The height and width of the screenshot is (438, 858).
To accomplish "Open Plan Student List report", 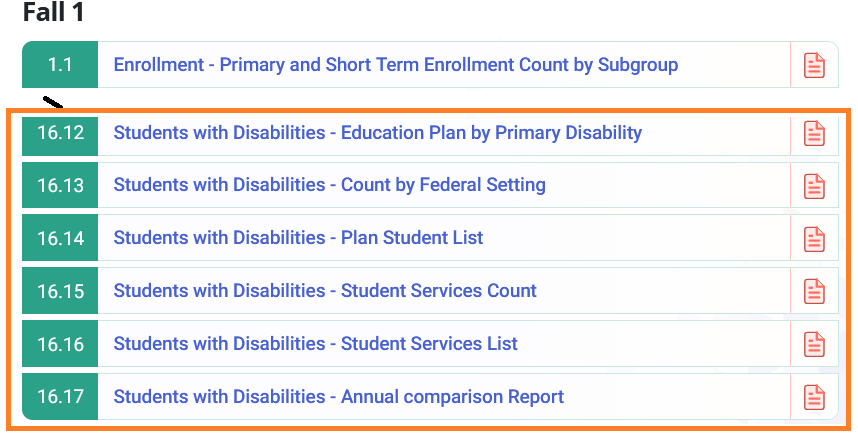I will (298, 238).
